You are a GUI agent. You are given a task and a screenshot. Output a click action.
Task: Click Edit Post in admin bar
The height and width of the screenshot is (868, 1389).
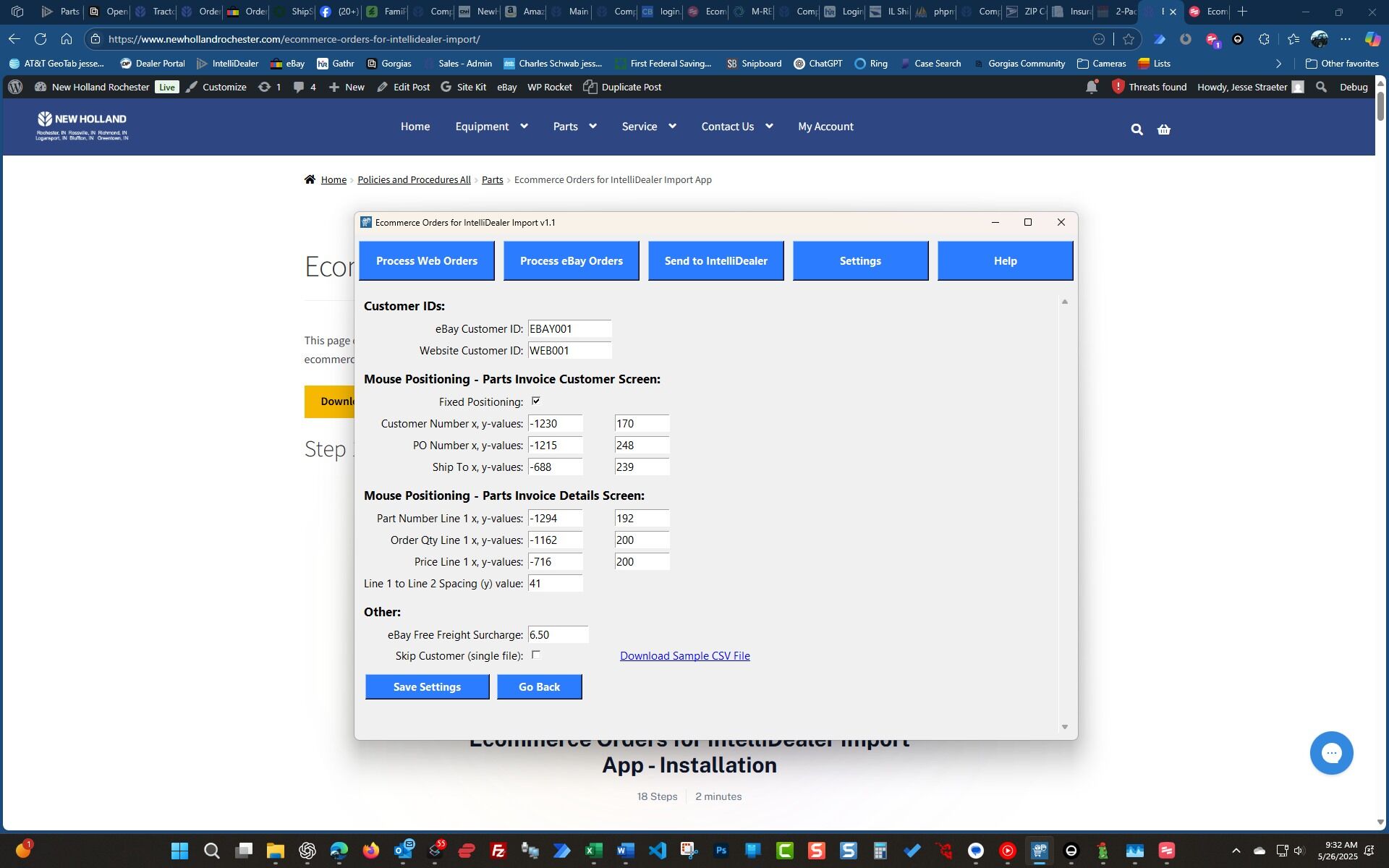point(404,87)
